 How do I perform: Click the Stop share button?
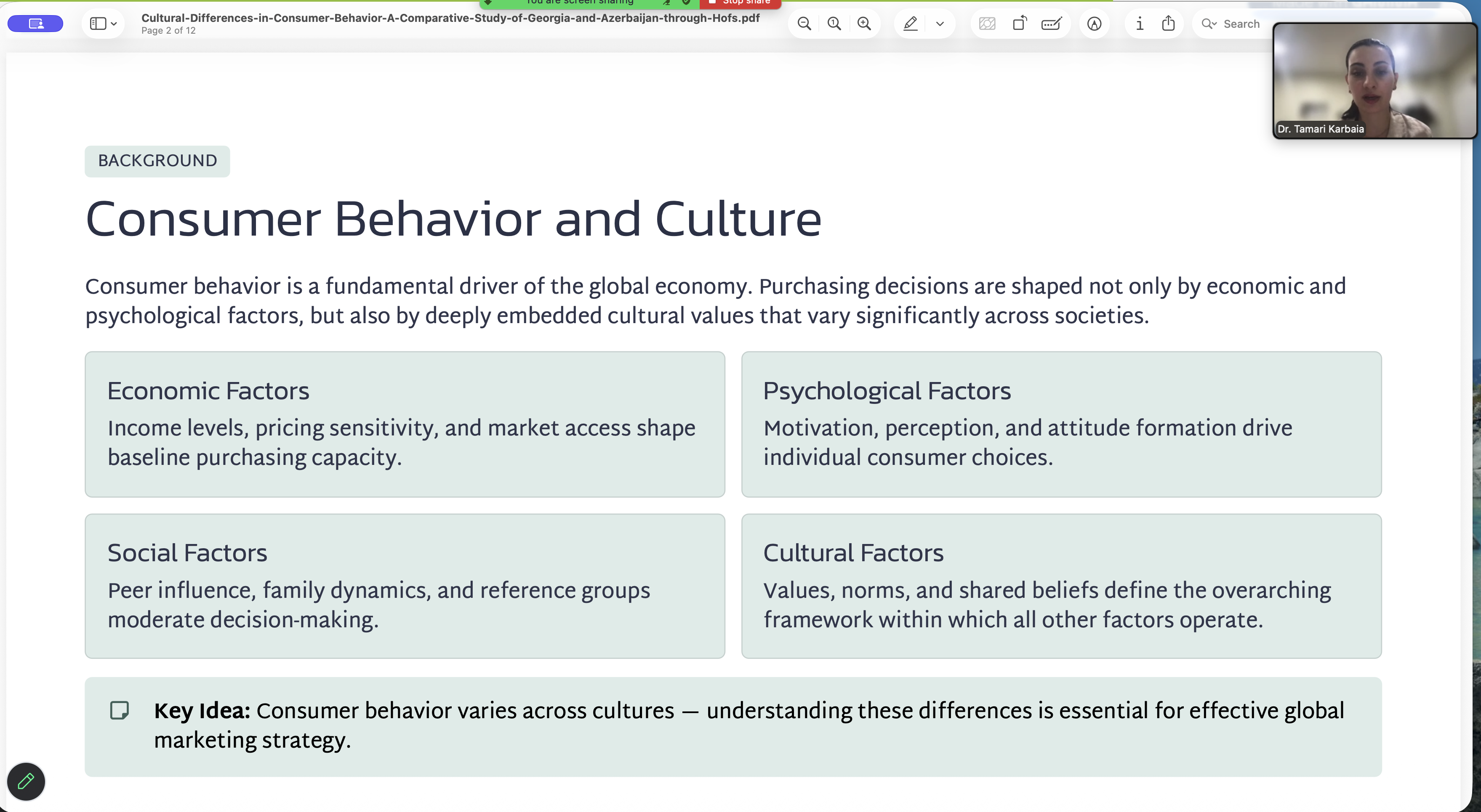(x=740, y=3)
